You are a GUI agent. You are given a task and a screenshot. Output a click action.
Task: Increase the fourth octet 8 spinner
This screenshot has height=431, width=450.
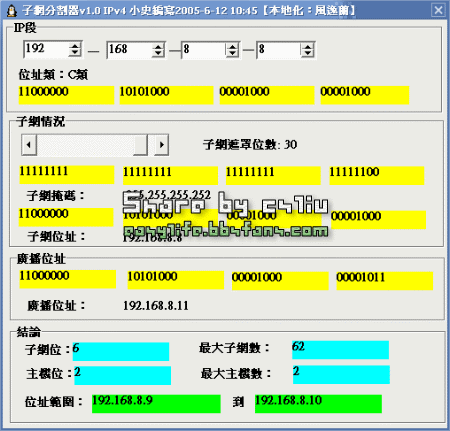tap(308, 46)
